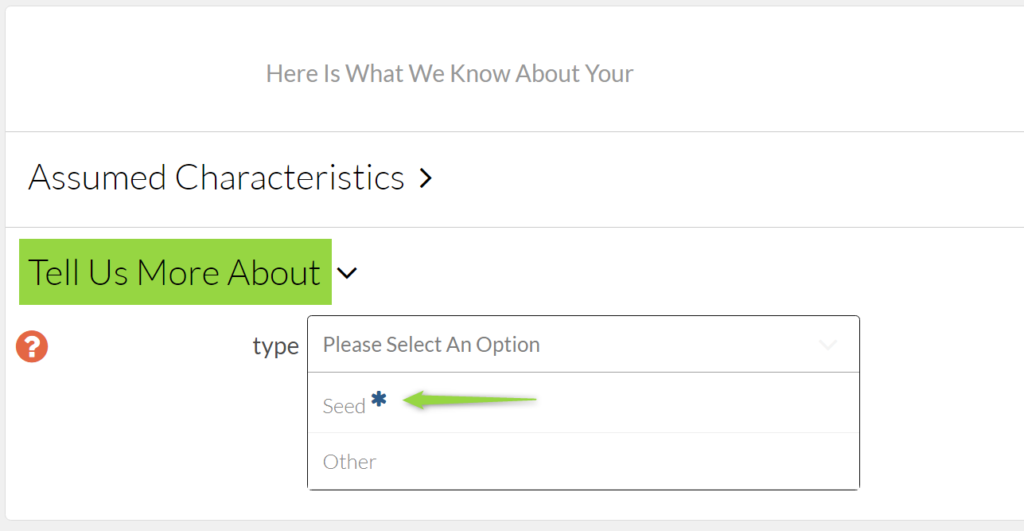
Task: Click the right chevron after Assumed Characteristics
Action: 426,179
